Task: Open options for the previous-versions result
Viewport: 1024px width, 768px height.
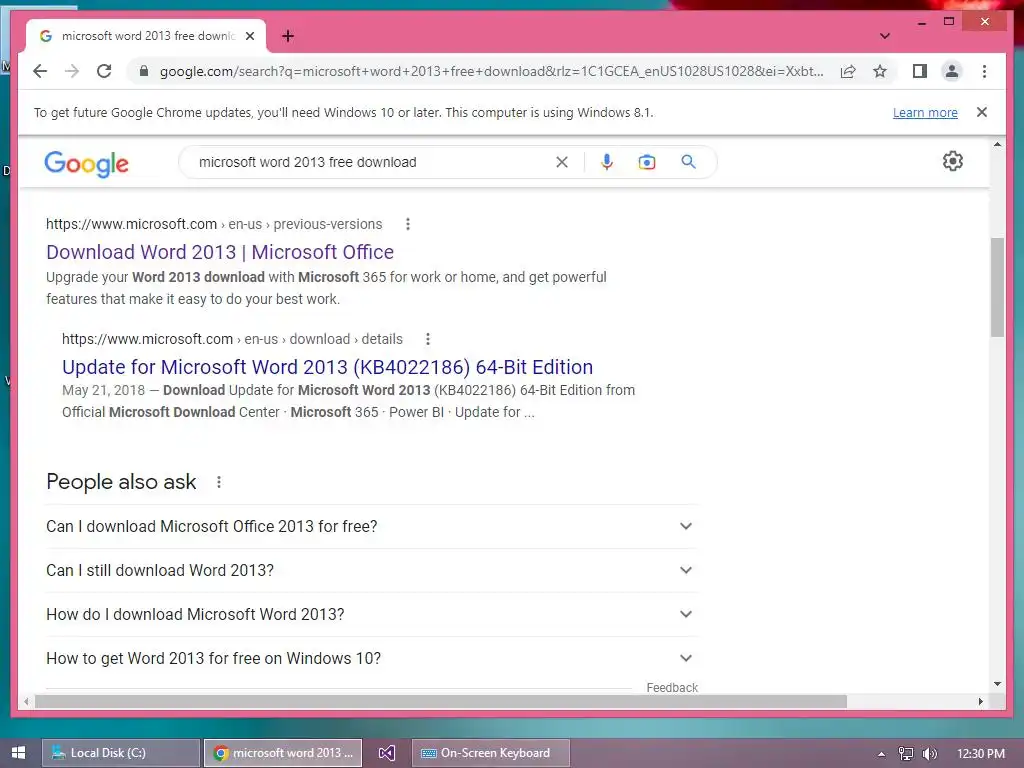Action: (x=408, y=224)
